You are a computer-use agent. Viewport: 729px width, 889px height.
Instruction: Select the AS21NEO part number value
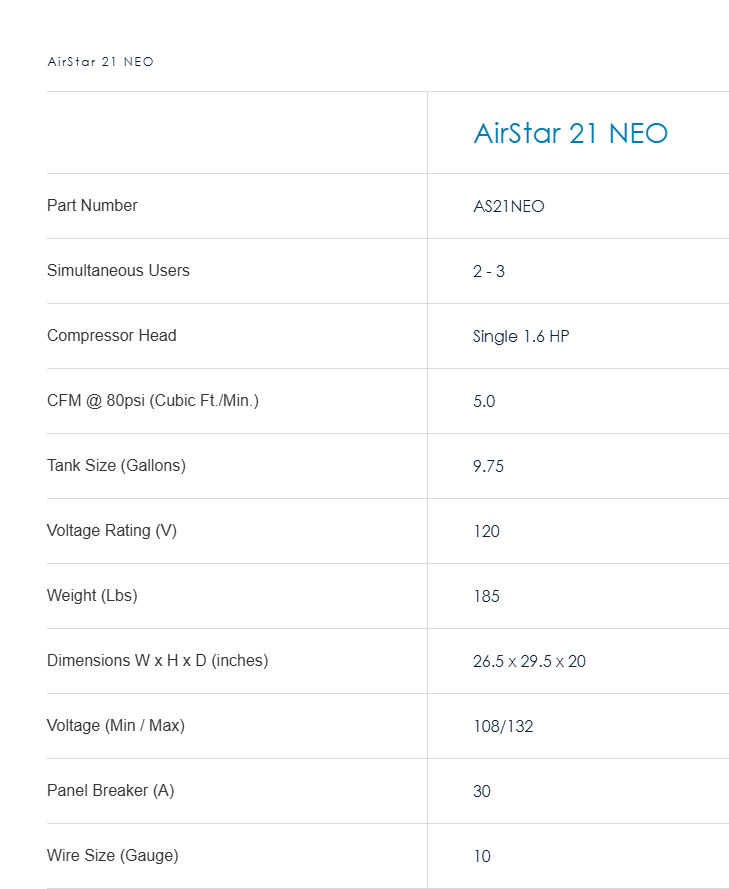tap(508, 206)
